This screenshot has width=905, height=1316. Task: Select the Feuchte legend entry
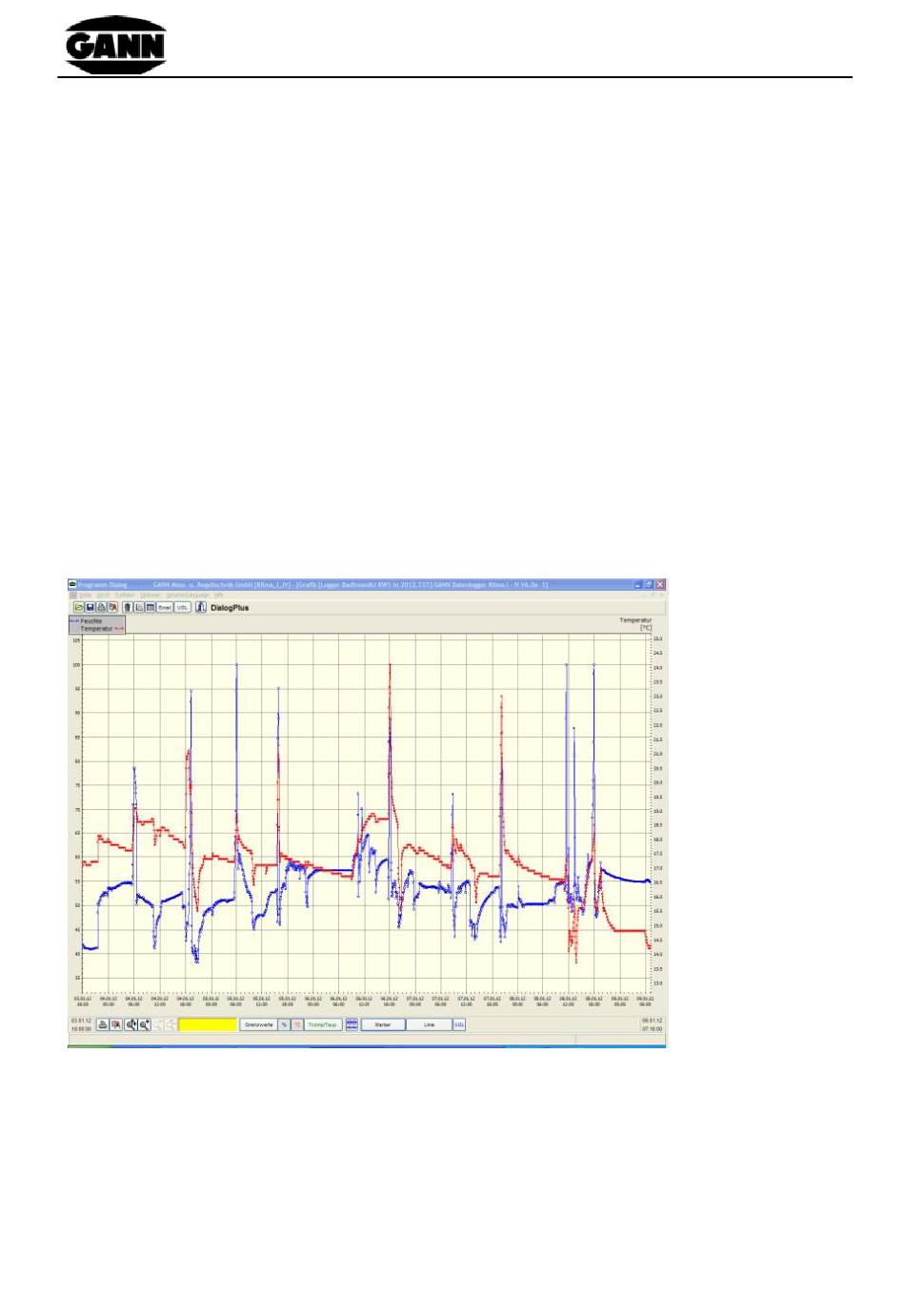pos(91,620)
